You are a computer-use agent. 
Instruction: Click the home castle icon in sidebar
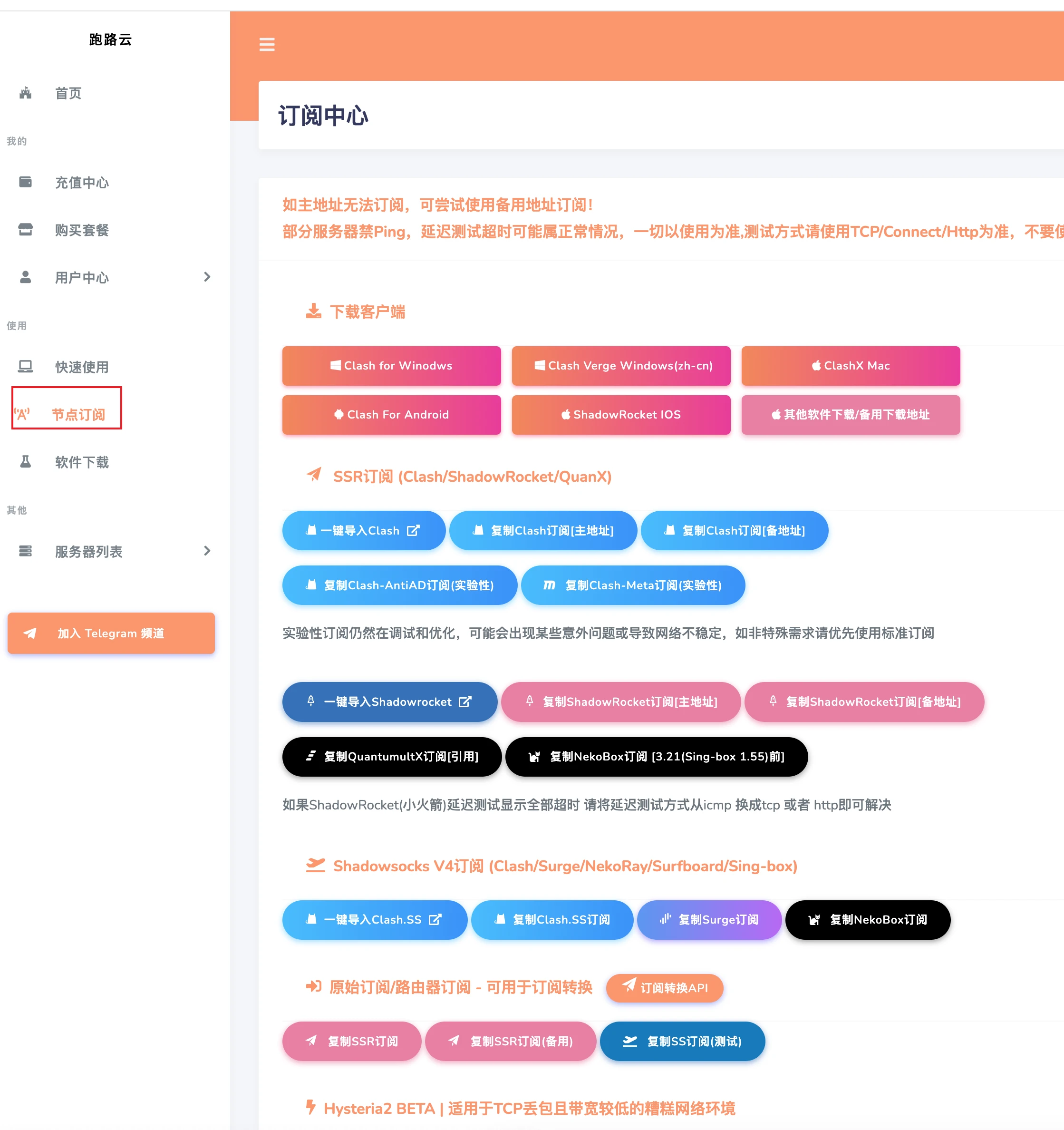(x=26, y=93)
